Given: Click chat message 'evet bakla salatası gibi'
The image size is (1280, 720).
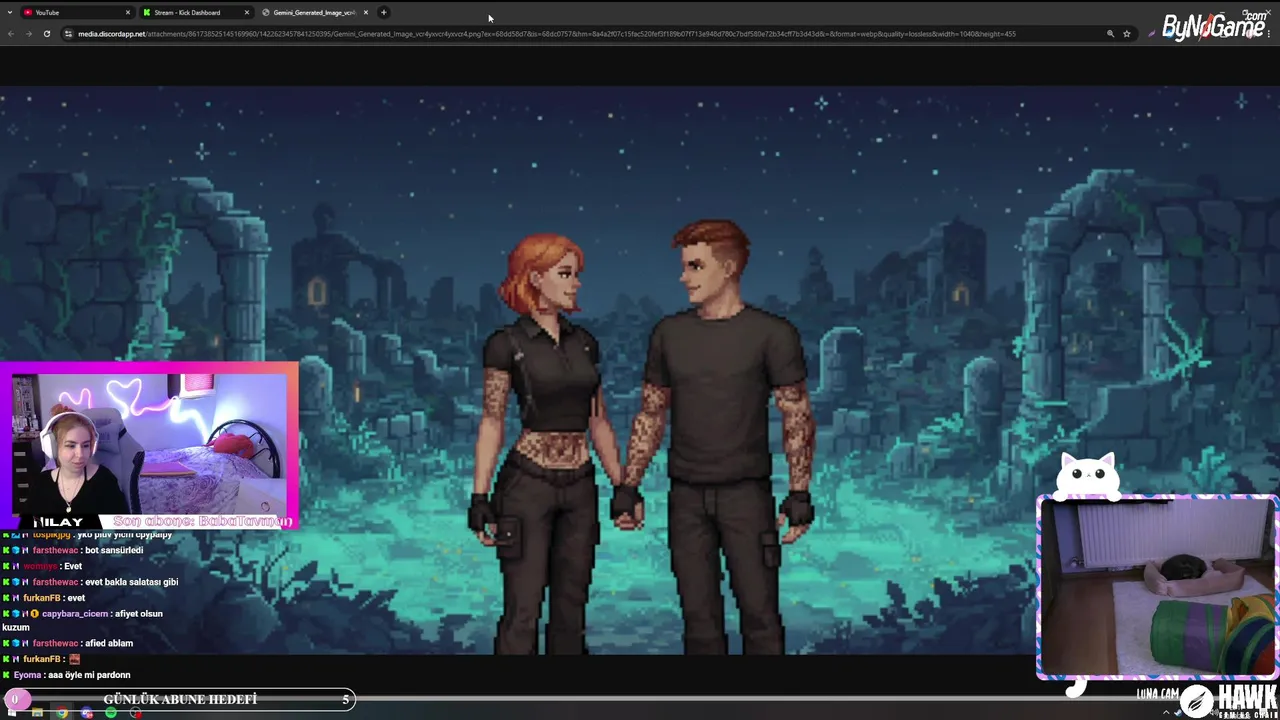Looking at the screenshot, I should point(131,582).
